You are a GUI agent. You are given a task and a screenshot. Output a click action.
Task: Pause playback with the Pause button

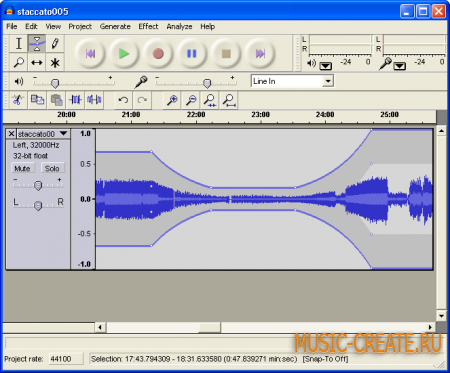click(192, 53)
